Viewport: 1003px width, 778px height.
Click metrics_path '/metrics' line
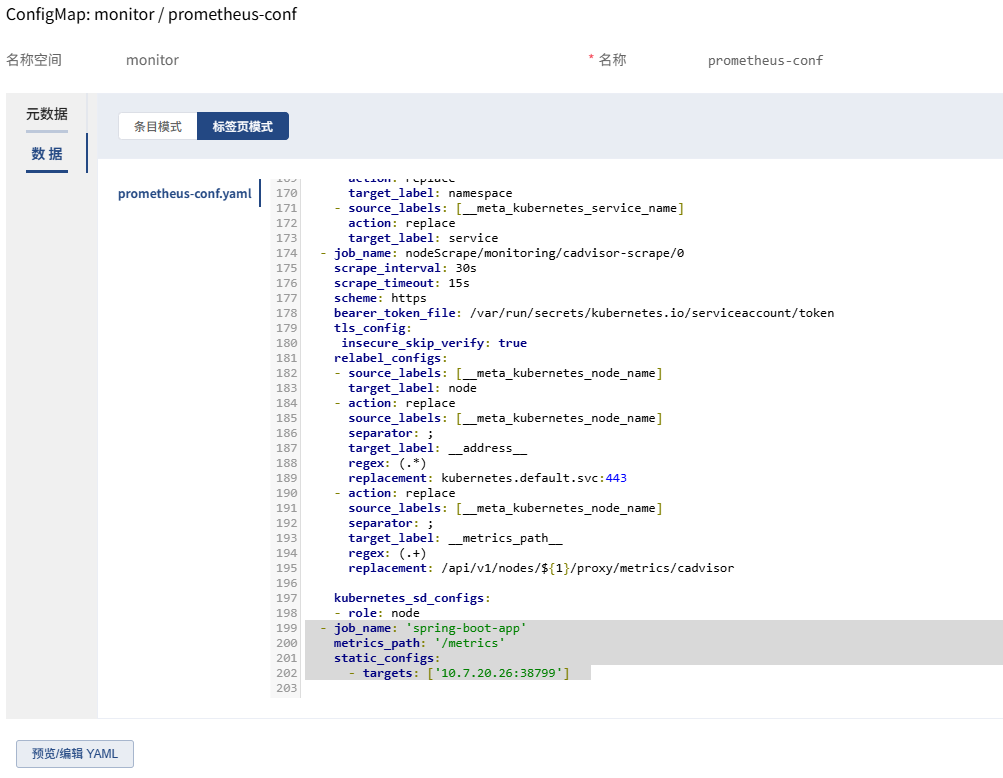pos(419,643)
